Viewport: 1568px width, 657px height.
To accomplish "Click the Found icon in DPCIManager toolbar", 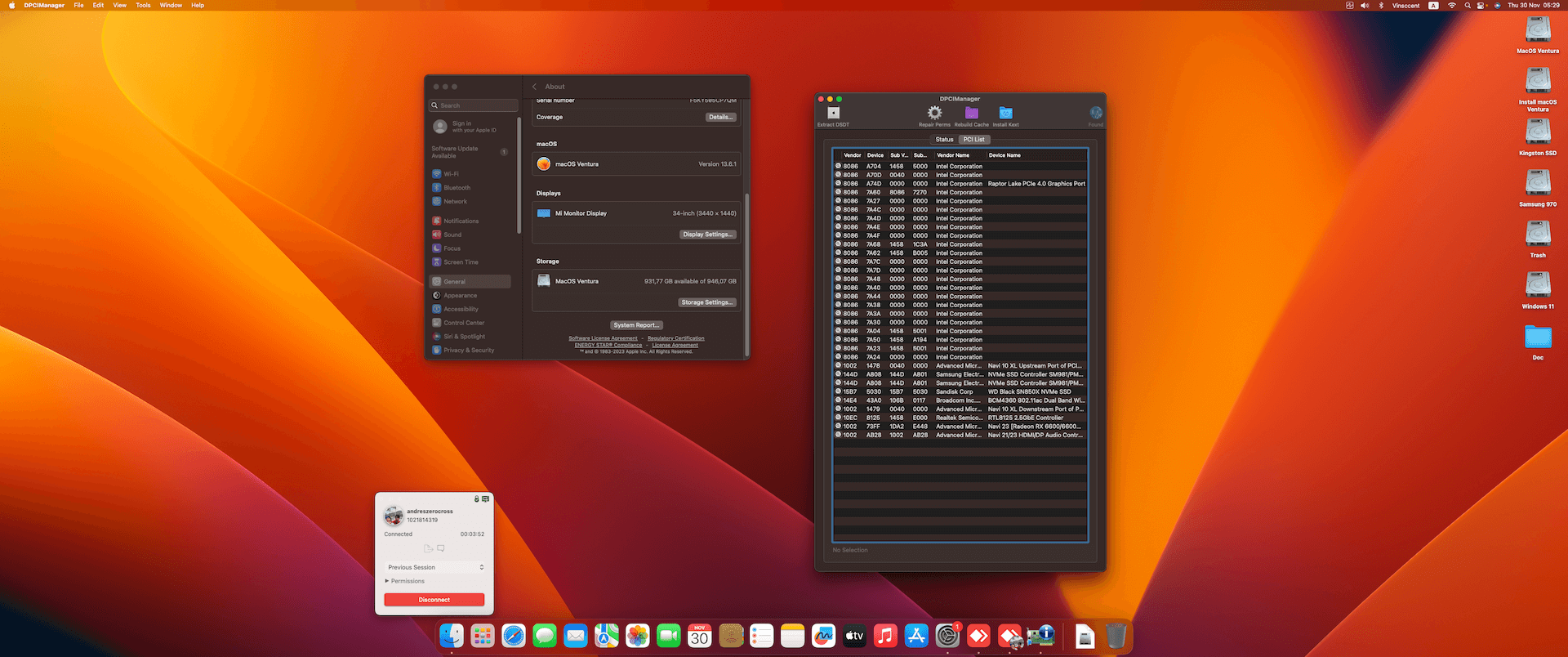I will 1096,113.
